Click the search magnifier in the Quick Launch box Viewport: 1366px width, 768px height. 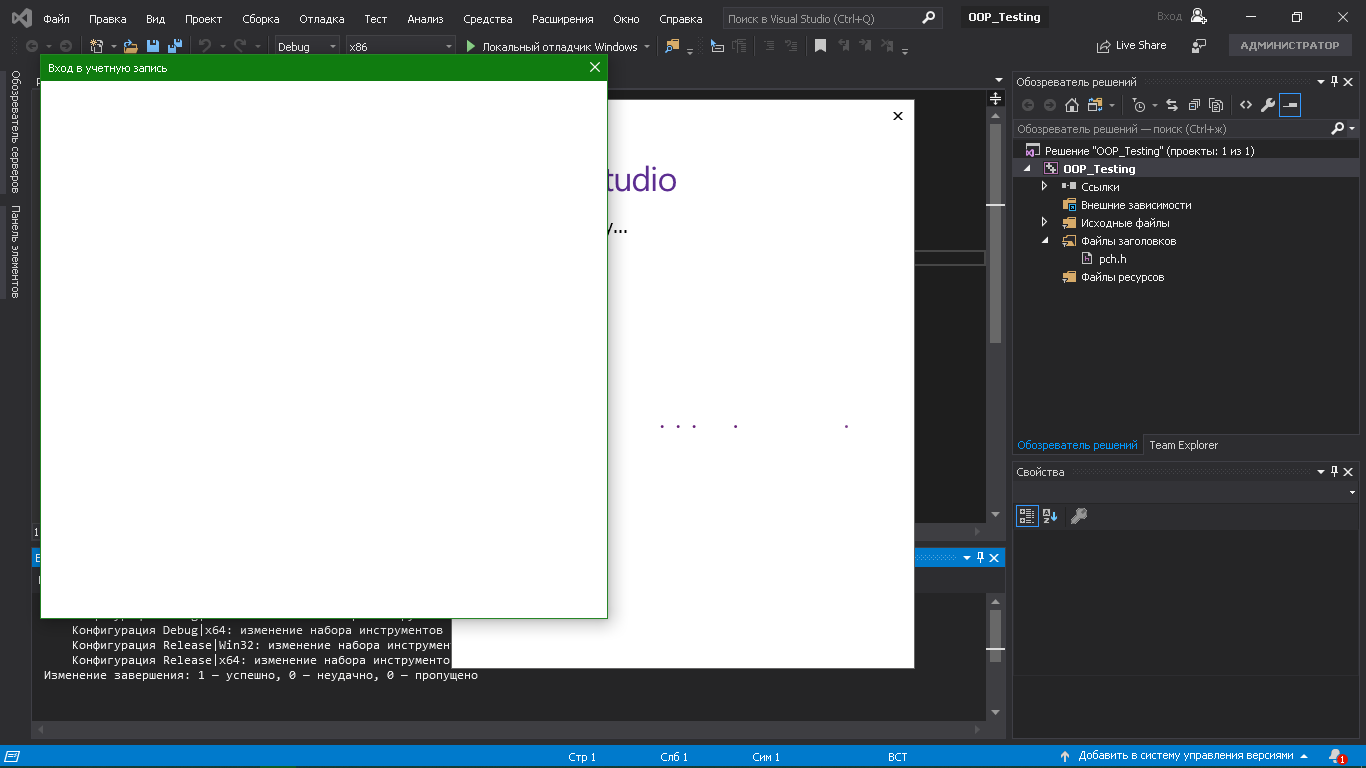(x=929, y=18)
